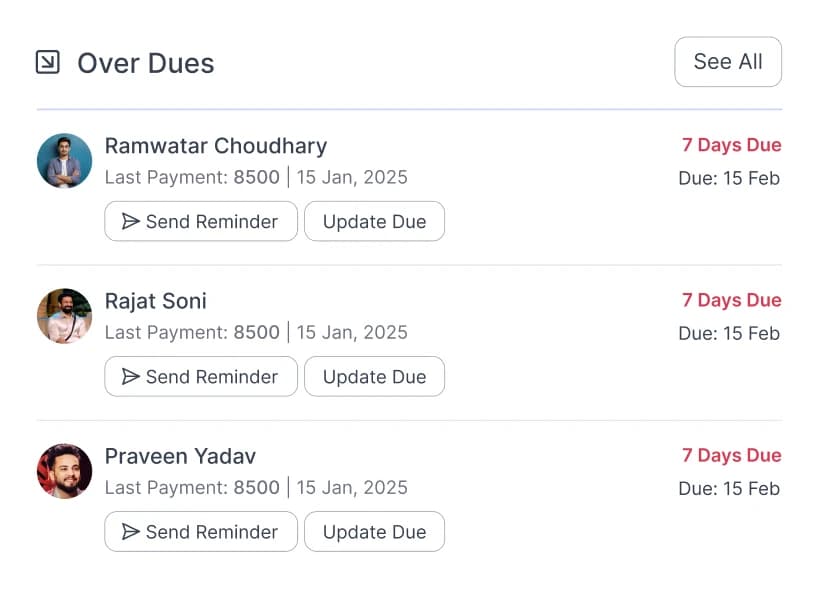Select the name Rajat Soni
Viewport: 820px width, 600px height.
pyautogui.click(x=156, y=301)
